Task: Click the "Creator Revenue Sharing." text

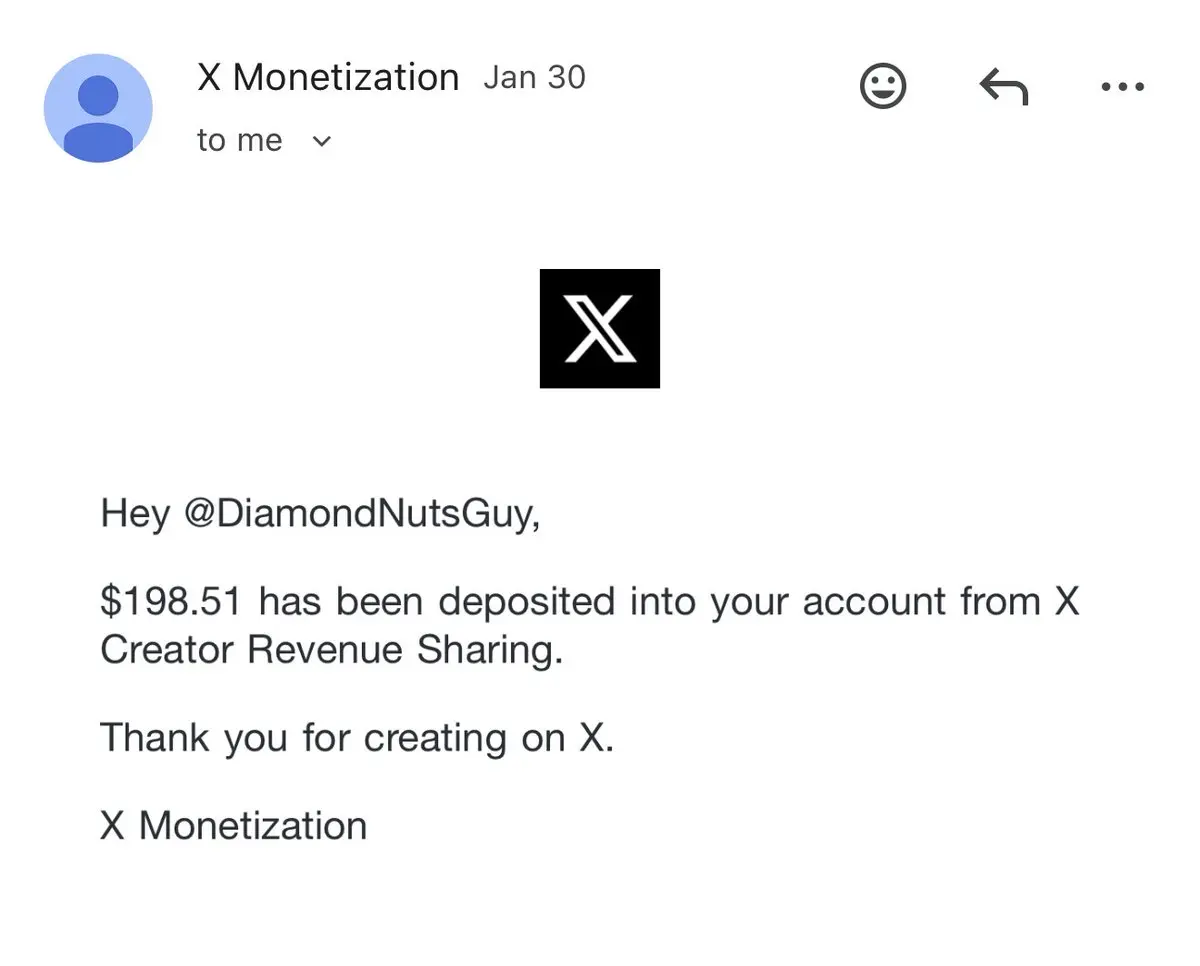Action: 331,650
